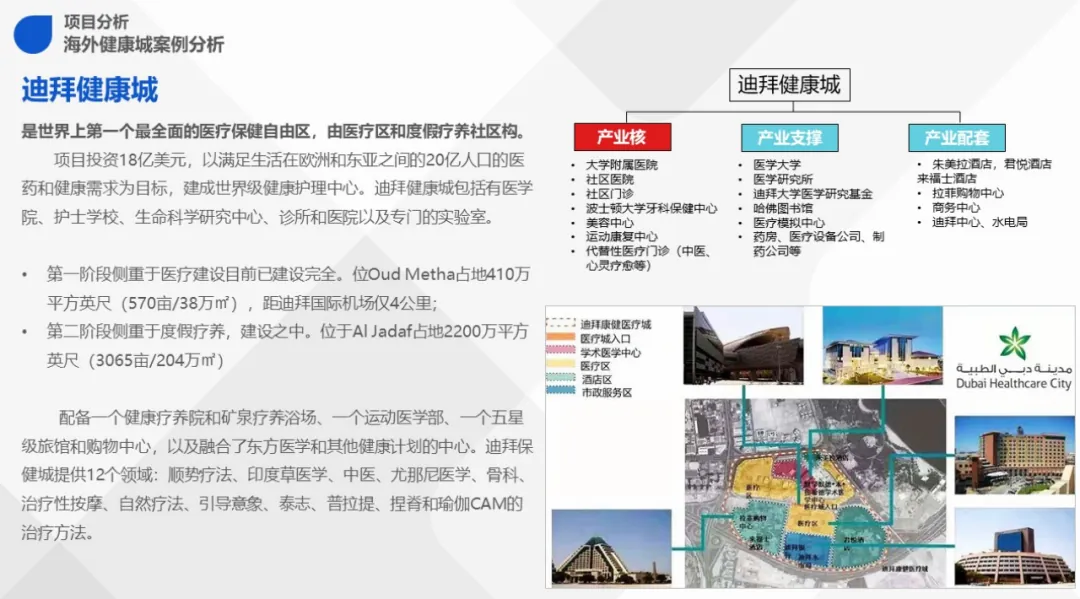Screen dimensions: 1080x599
Task: Open the curved dark building photo
Action: pos(743,345)
